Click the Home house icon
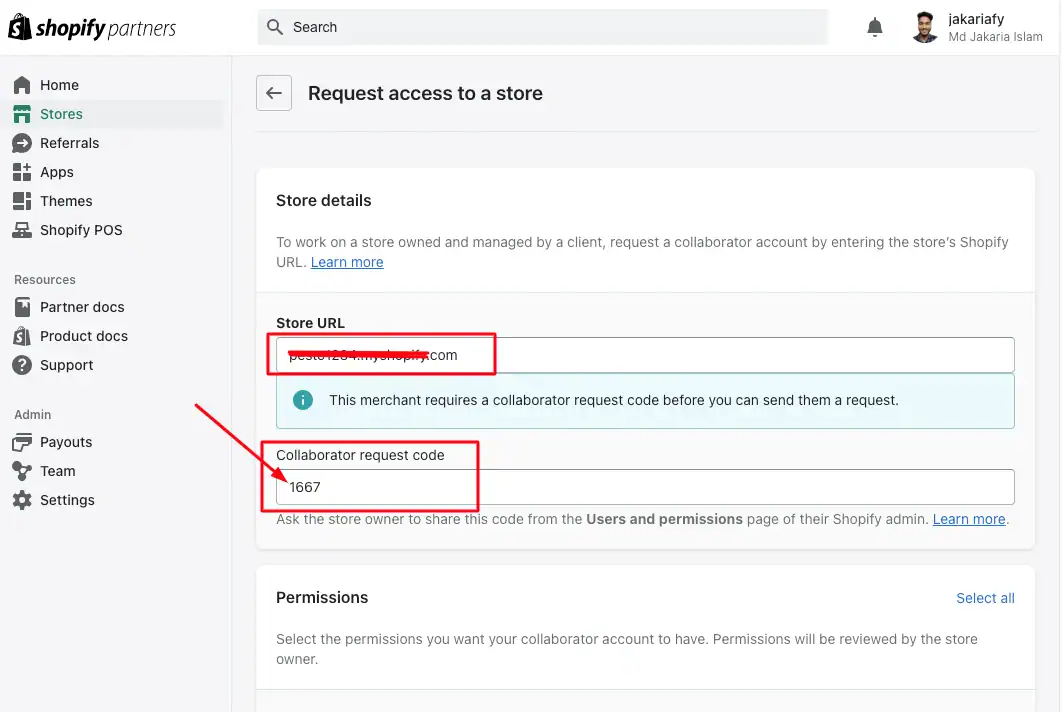The image size is (1062, 712). [x=22, y=85]
